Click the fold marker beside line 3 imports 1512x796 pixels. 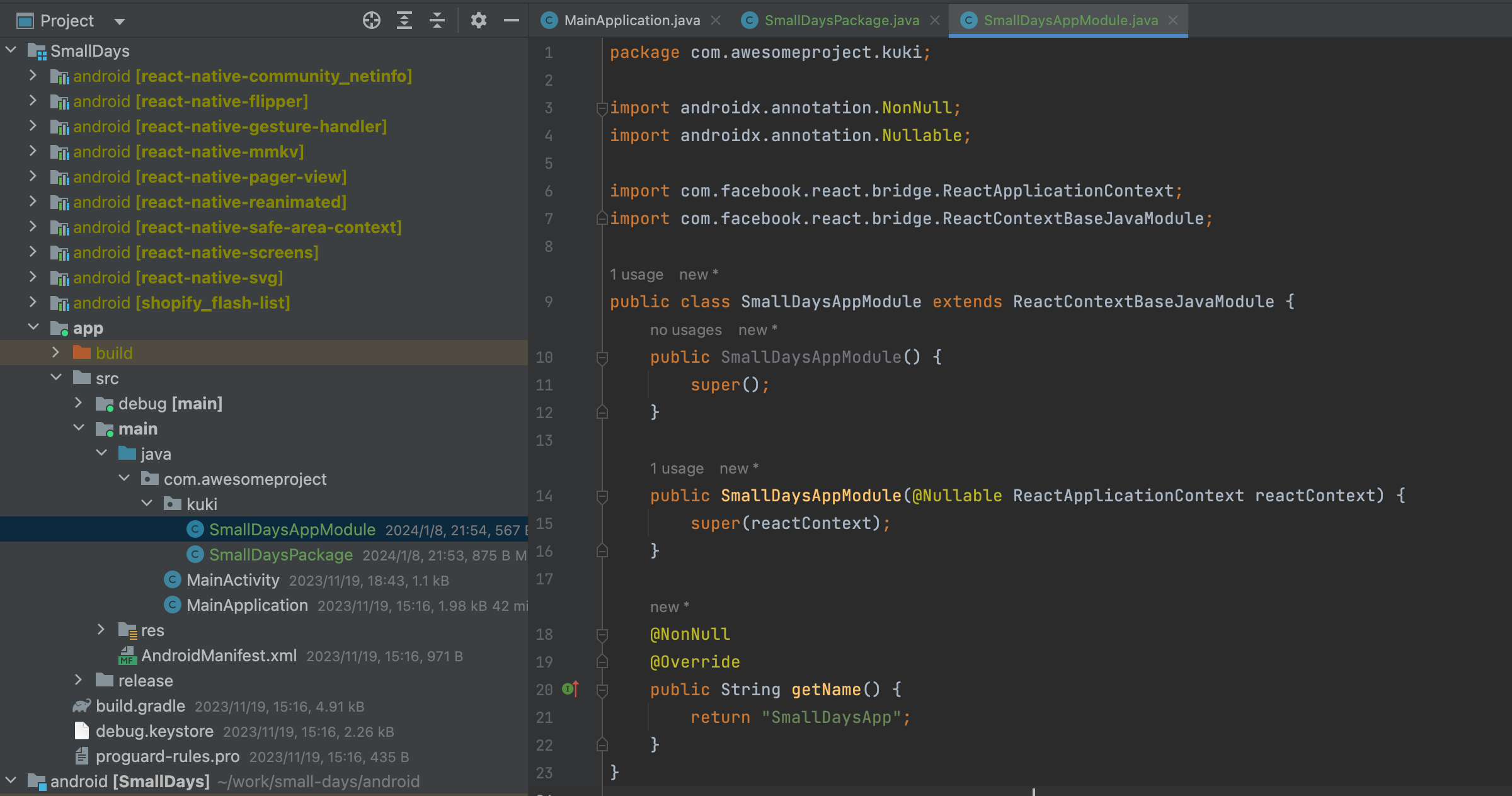[602, 108]
